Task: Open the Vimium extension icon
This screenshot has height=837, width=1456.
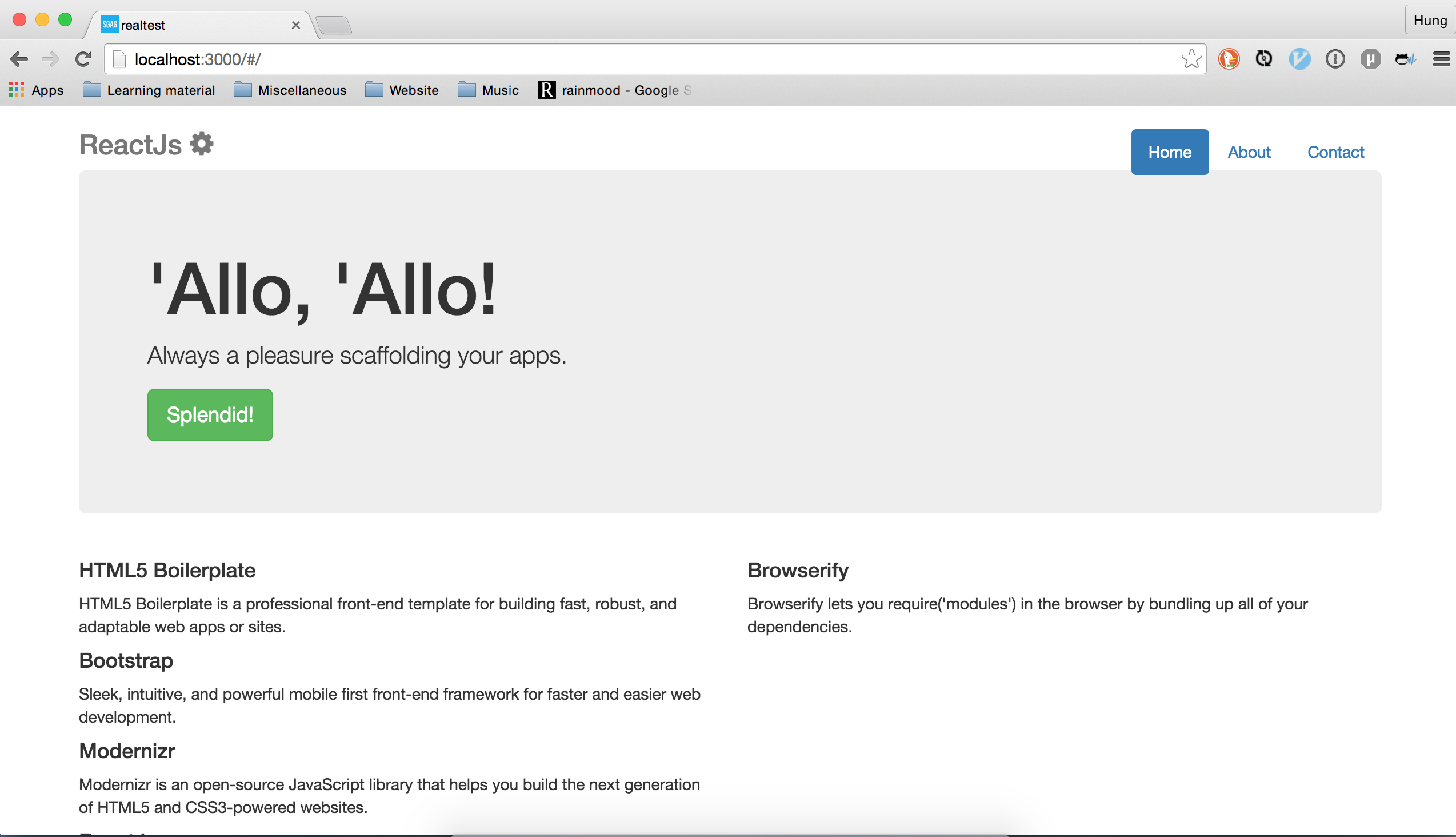Action: pos(1299,59)
